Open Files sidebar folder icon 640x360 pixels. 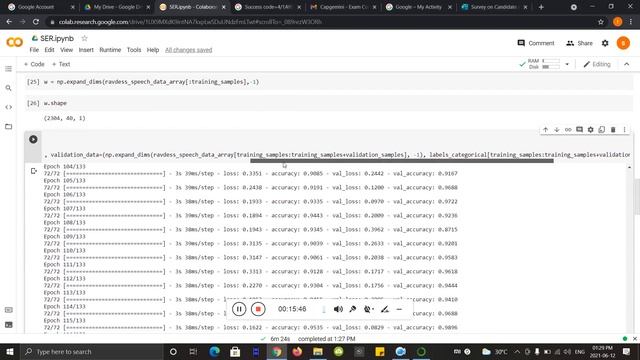pyautogui.click(x=8, y=127)
